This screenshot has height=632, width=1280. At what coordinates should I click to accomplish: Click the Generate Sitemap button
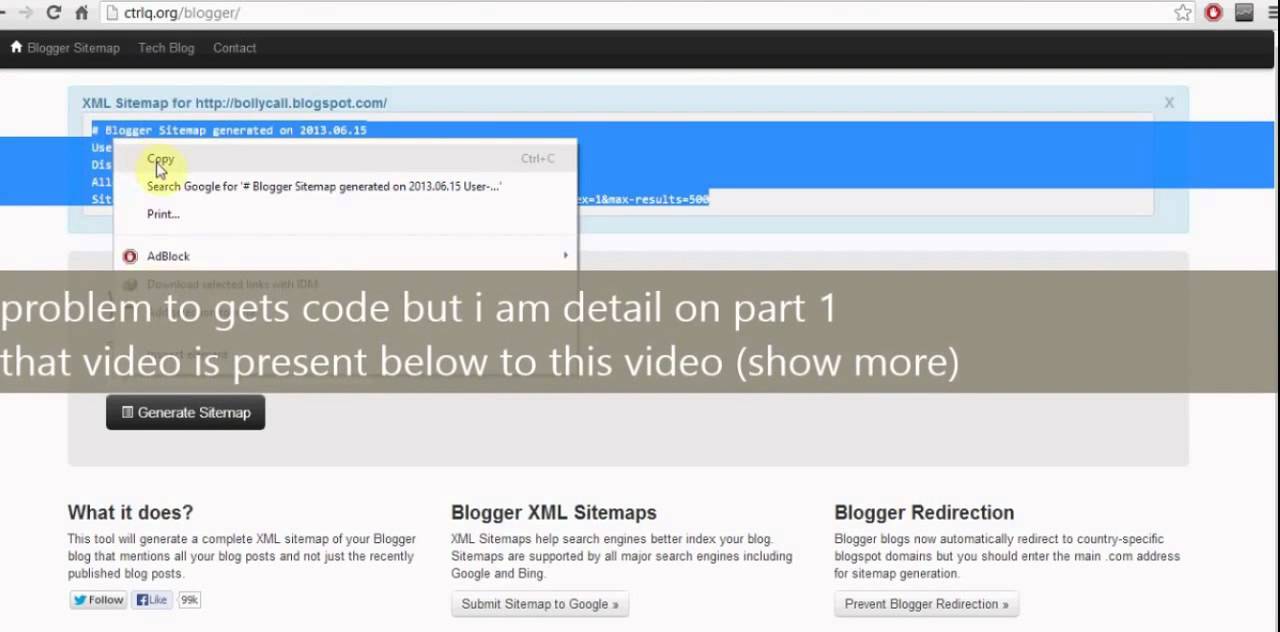coord(185,412)
